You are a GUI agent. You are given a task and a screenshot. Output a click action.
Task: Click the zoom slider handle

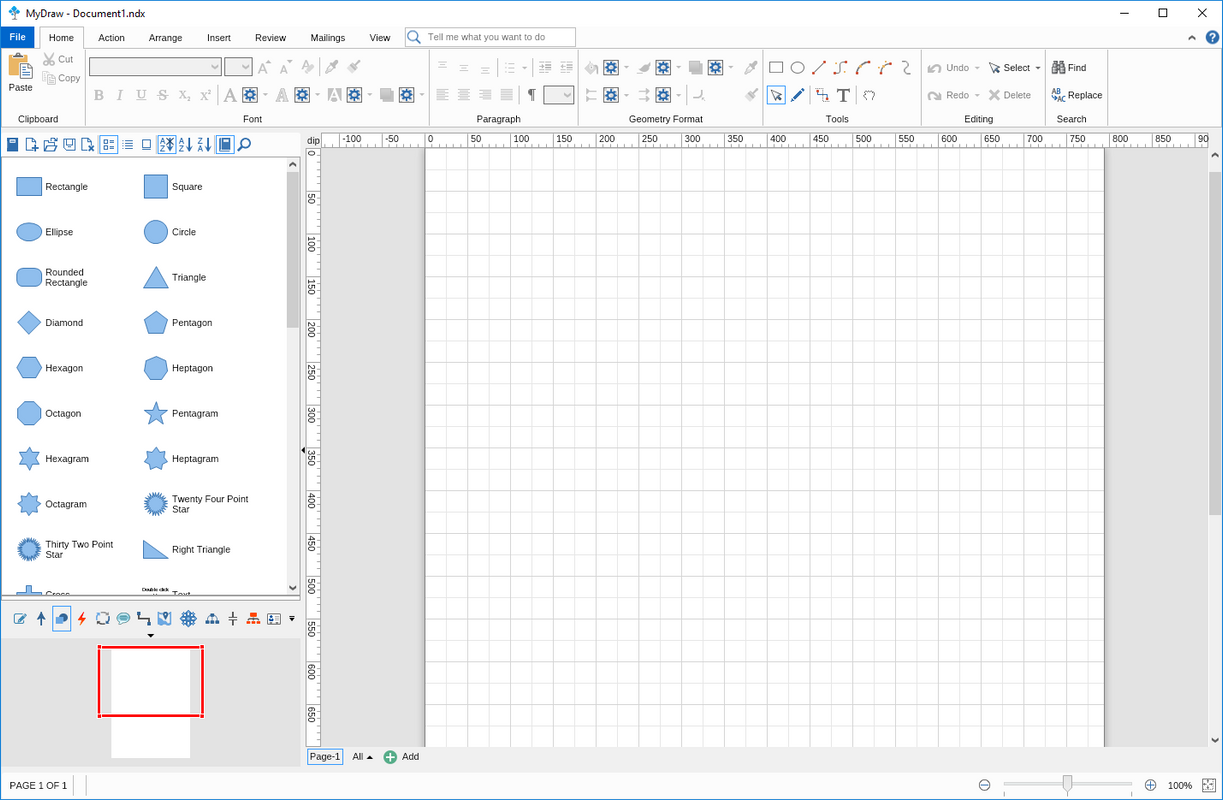click(x=1068, y=783)
